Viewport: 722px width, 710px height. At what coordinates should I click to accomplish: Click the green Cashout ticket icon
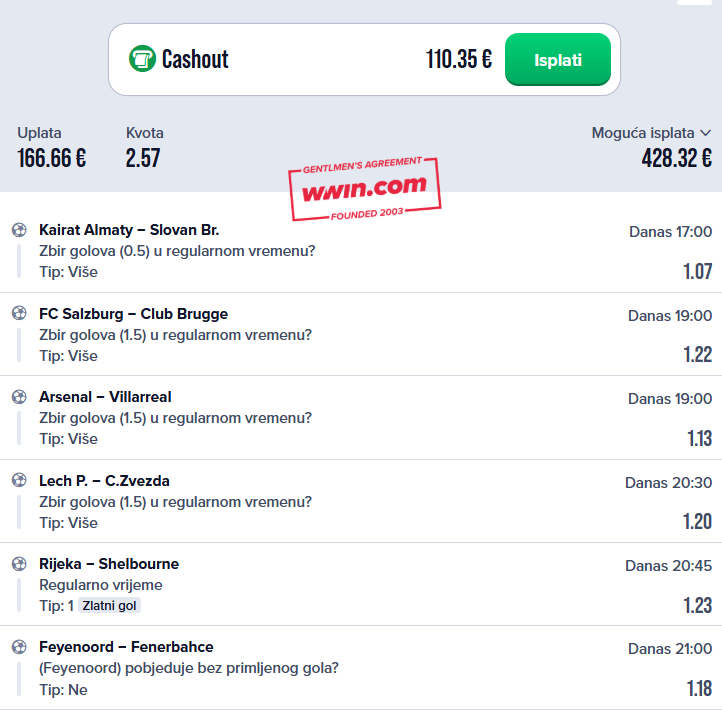click(x=142, y=59)
